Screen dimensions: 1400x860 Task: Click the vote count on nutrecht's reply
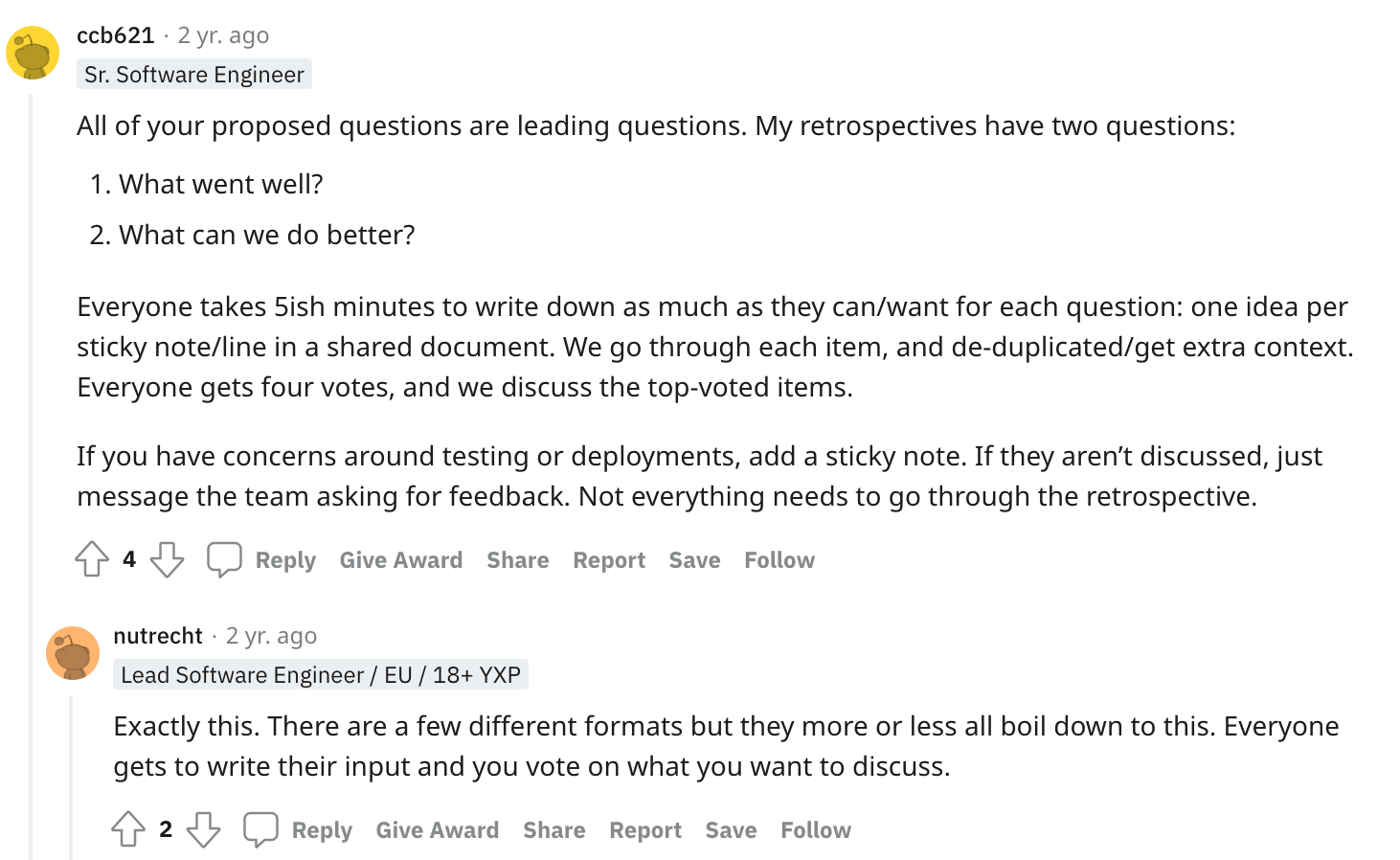(x=166, y=829)
